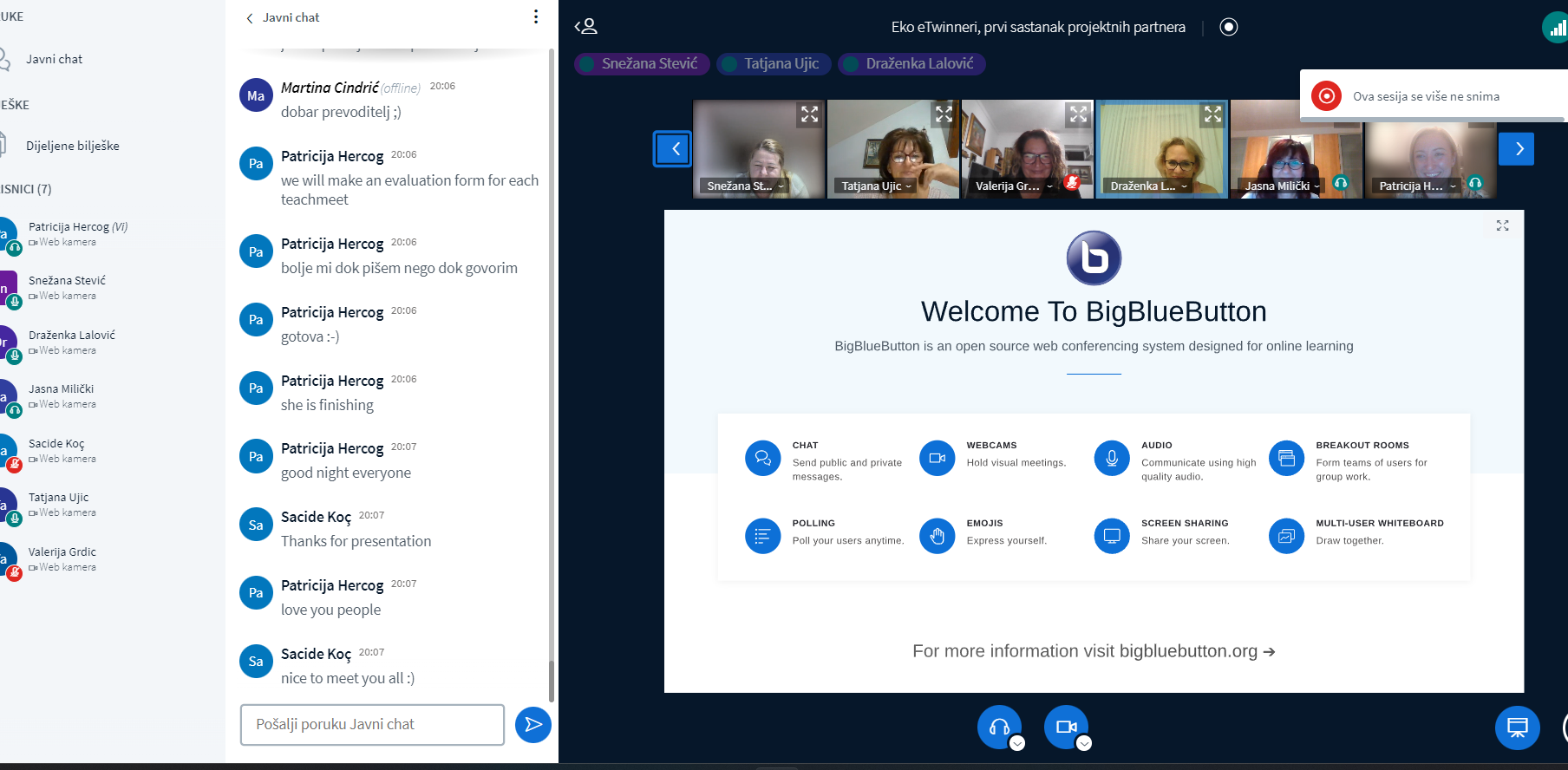Open Tatjana Ujic webcam name dropdown
Image resolution: width=1568 pixels, height=770 pixels.
[x=877, y=186]
